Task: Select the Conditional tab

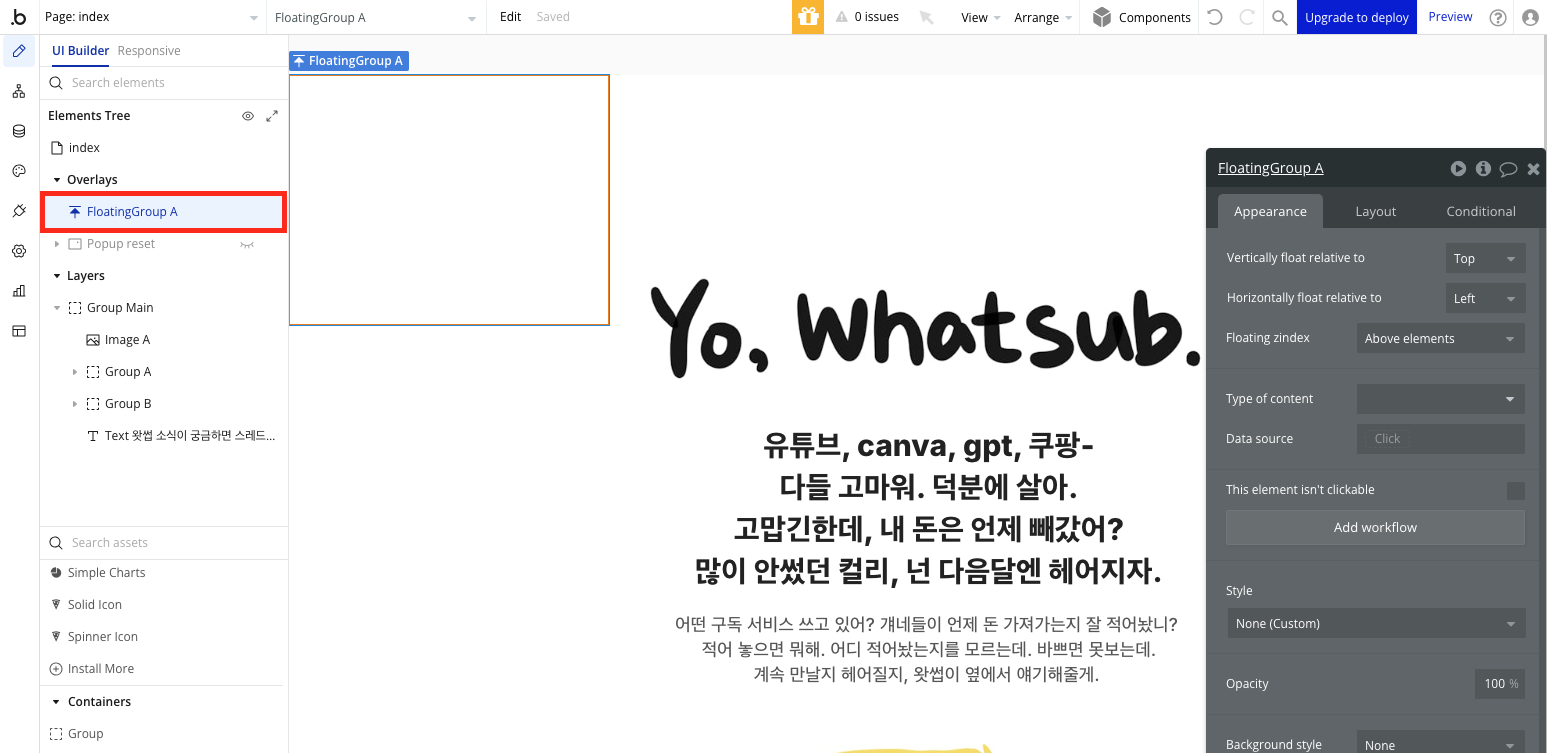Action: [1481, 211]
